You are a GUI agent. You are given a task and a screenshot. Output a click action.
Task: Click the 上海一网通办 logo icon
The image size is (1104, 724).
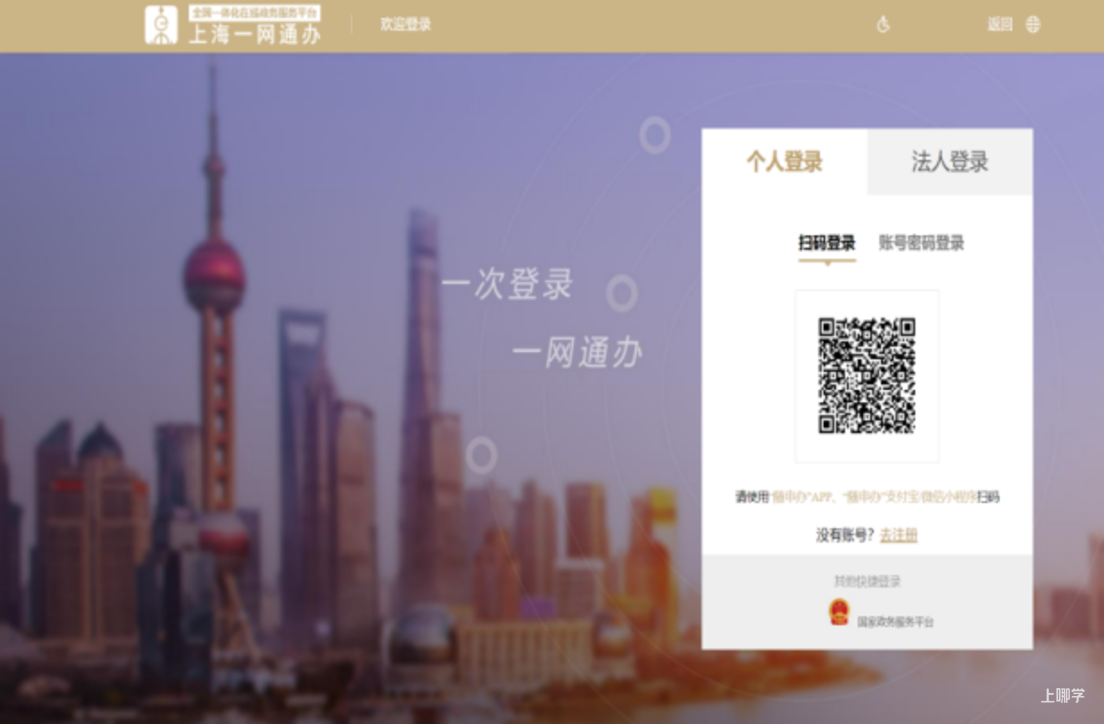coord(161,25)
